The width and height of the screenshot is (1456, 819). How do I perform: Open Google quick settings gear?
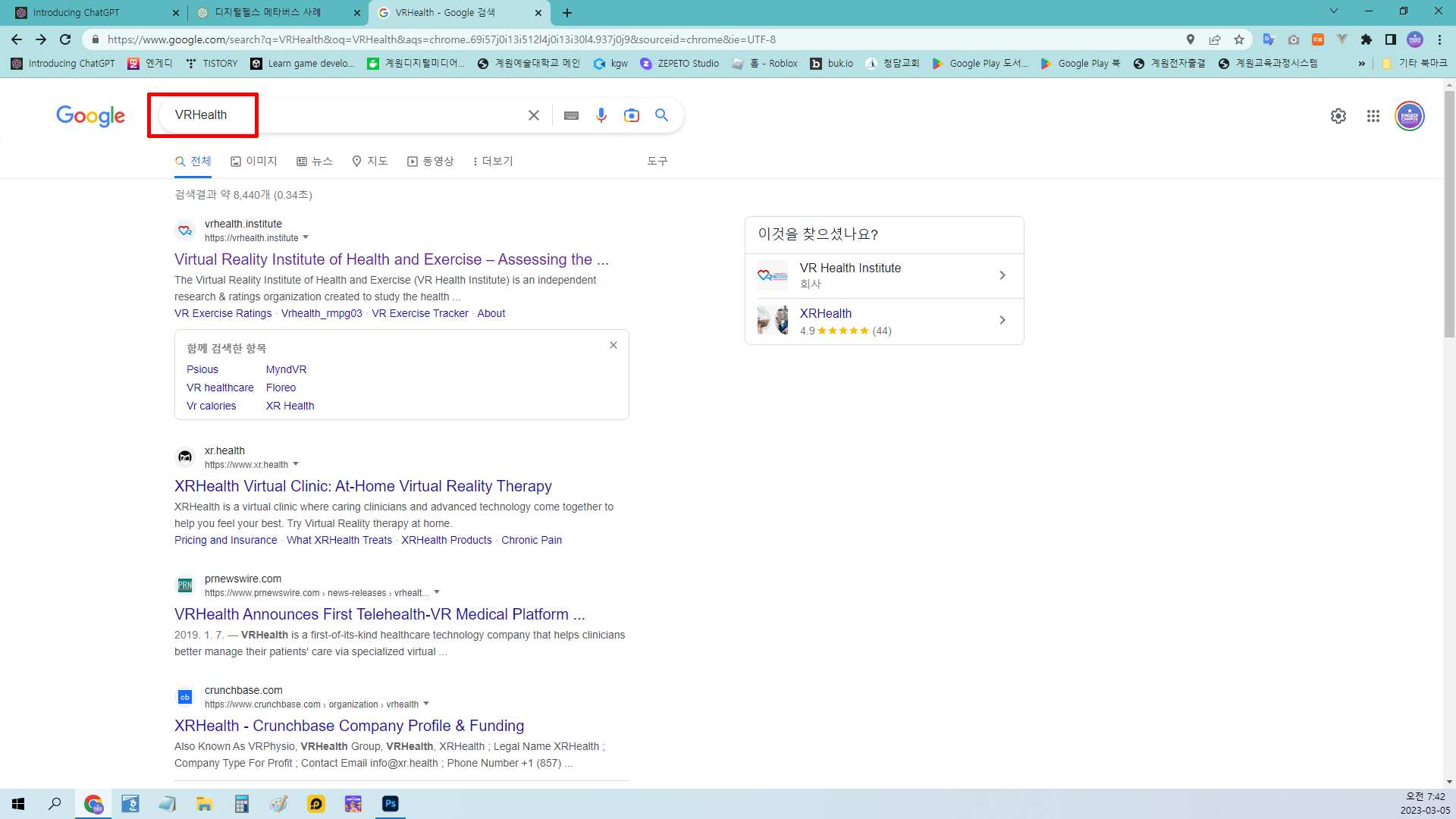(x=1338, y=116)
